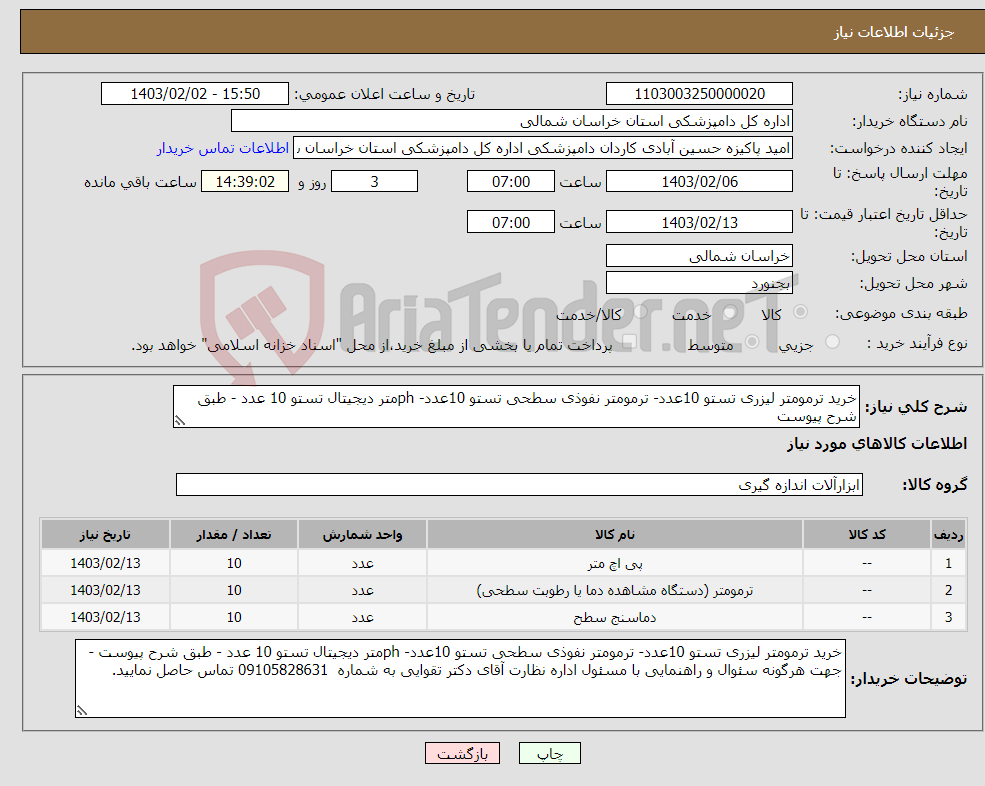The height and width of the screenshot is (786, 985).
Task: Click the ردیف column header
Action: [x=949, y=535]
